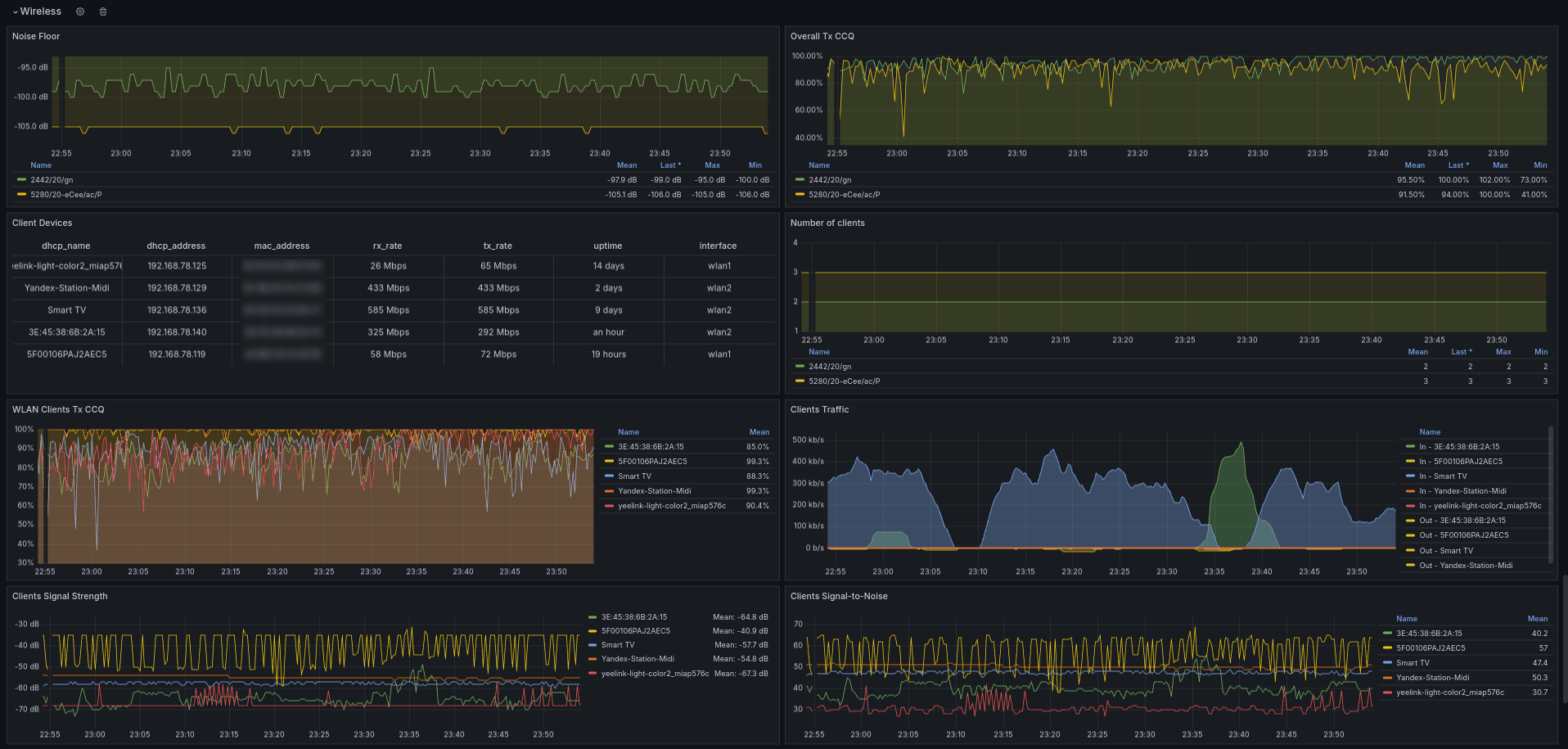The height and width of the screenshot is (749, 1568).
Task: Click the Smart TV color swatch in WLAN Clients Tx CCQ
Action: 609,476
